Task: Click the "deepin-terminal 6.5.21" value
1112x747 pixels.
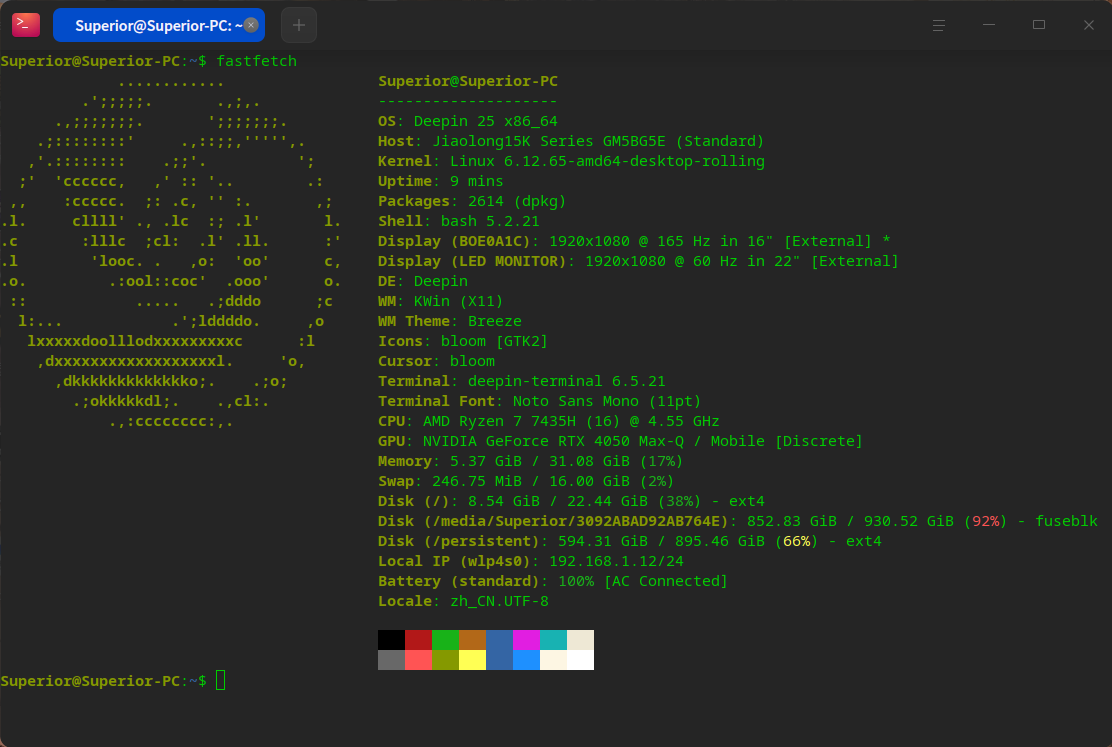Action: [567, 381]
